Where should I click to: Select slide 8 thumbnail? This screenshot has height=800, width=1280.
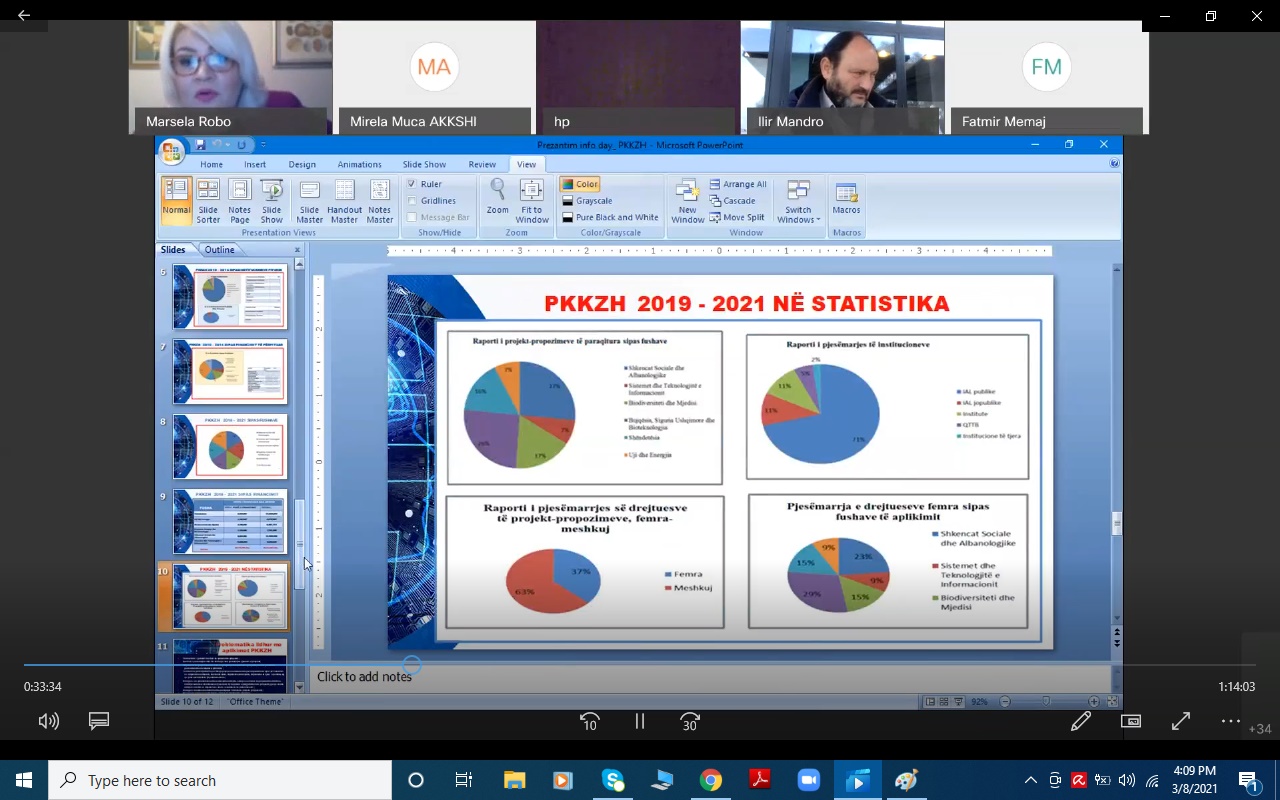click(230, 447)
